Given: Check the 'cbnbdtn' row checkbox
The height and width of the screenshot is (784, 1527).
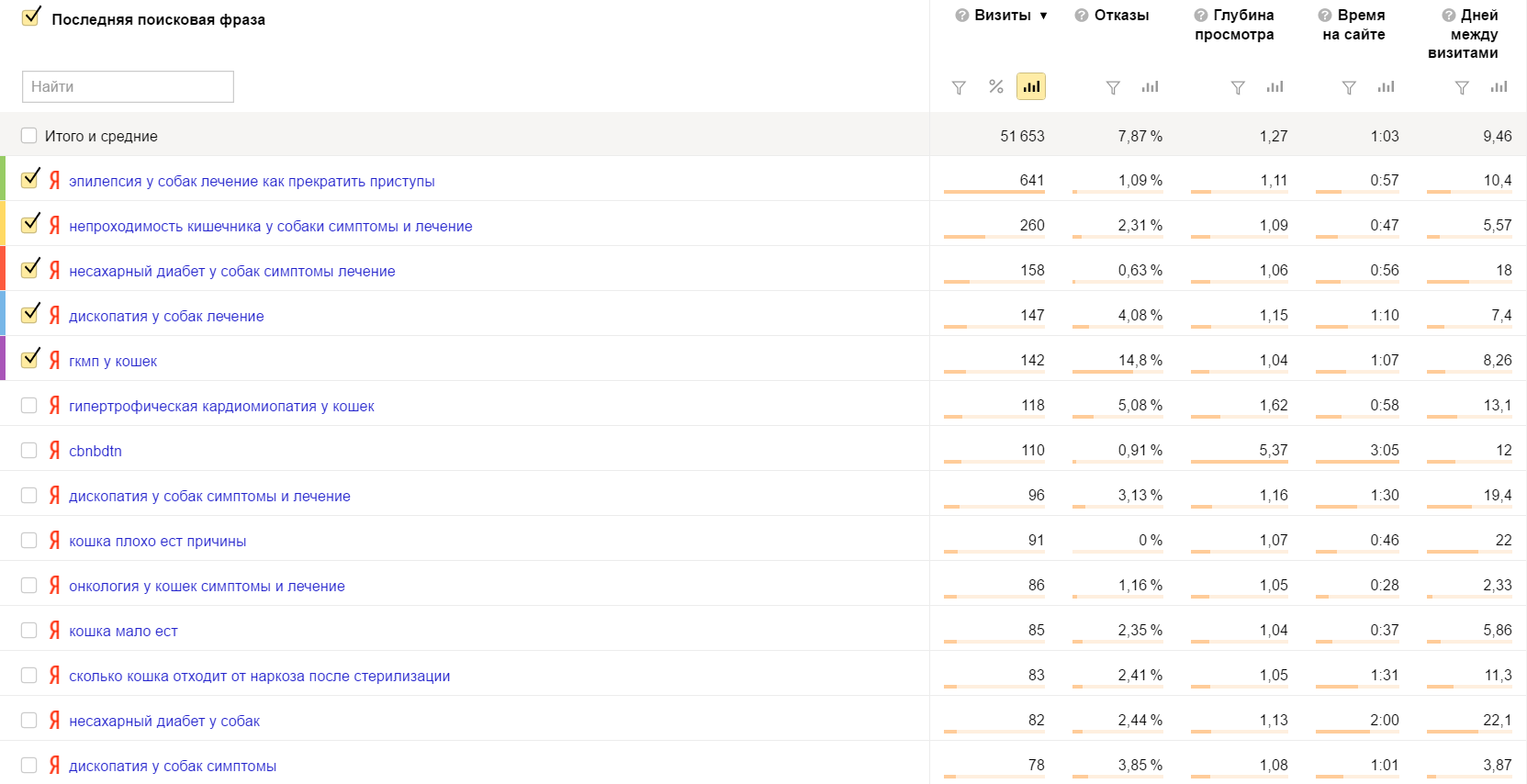Looking at the screenshot, I should pyautogui.click(x=29, y=451).
